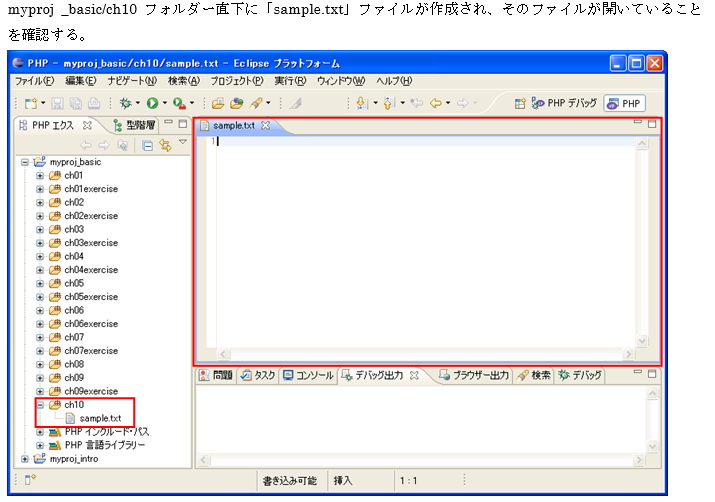The image size is (715, 502).
Task: Open the 検索(A) menu
Action: pyautogui.click(x=184, y=81)
